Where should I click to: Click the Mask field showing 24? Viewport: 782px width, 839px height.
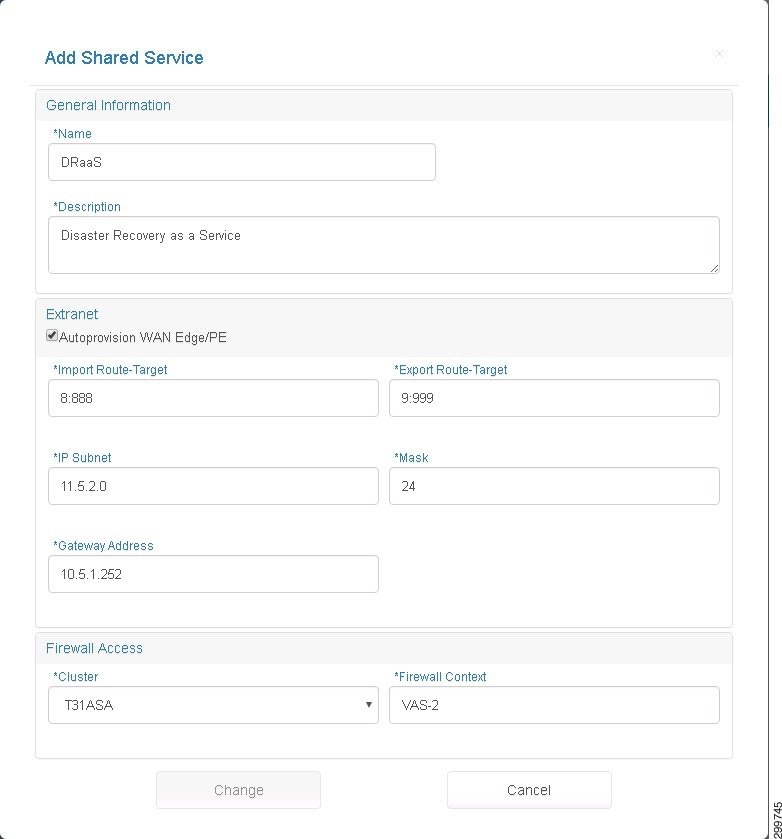pos(554,486)
